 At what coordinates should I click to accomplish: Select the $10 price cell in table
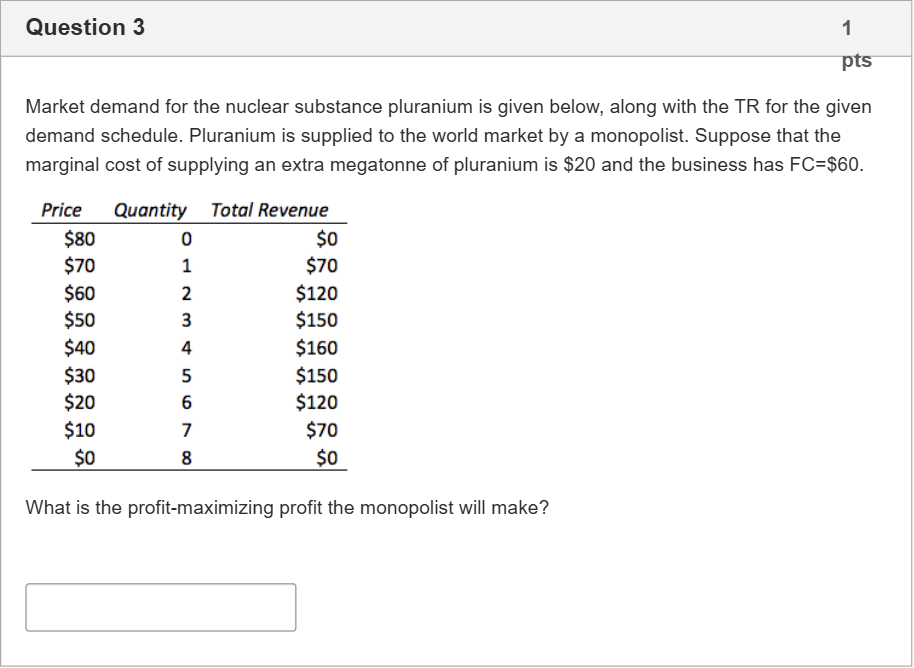[78, 430]
